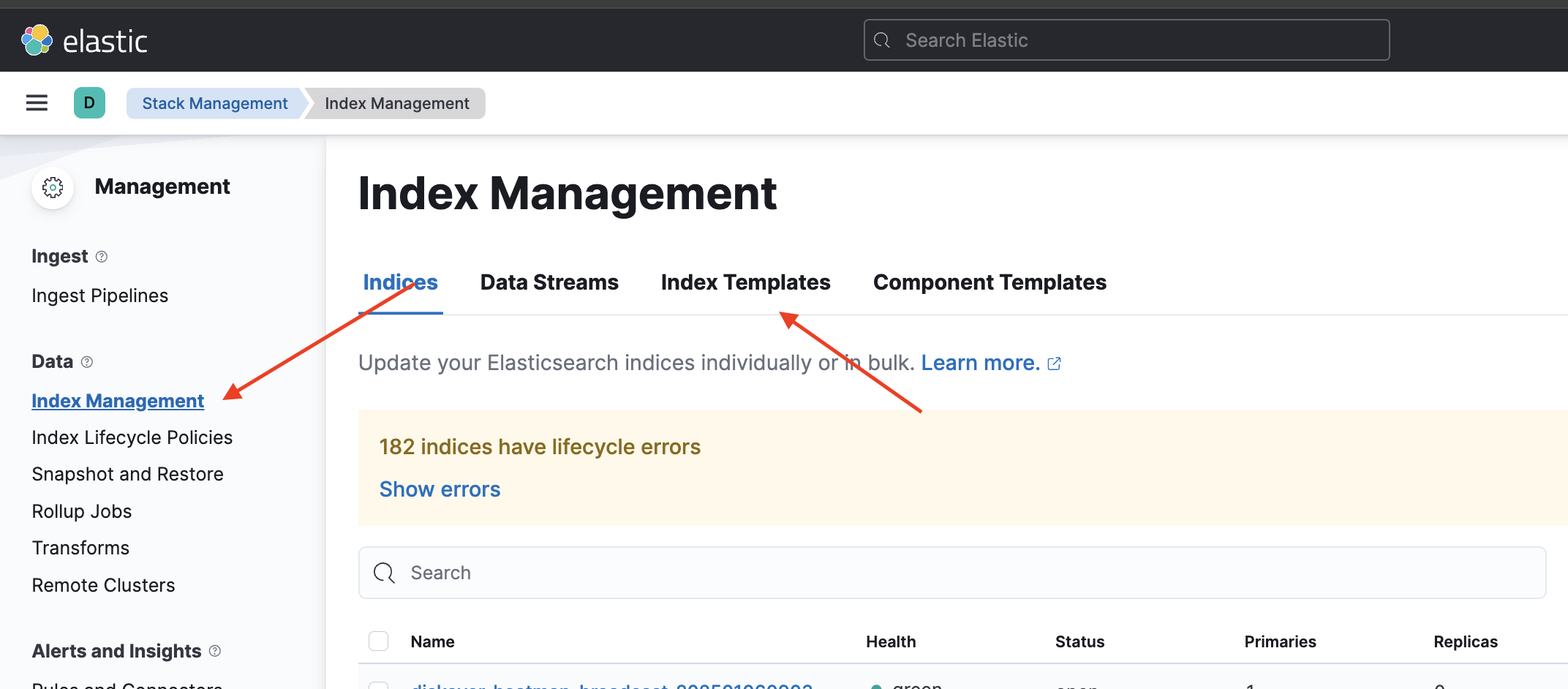Sort by Replicas column header
Screen dimensions: 1568x689
point(1466,641)
